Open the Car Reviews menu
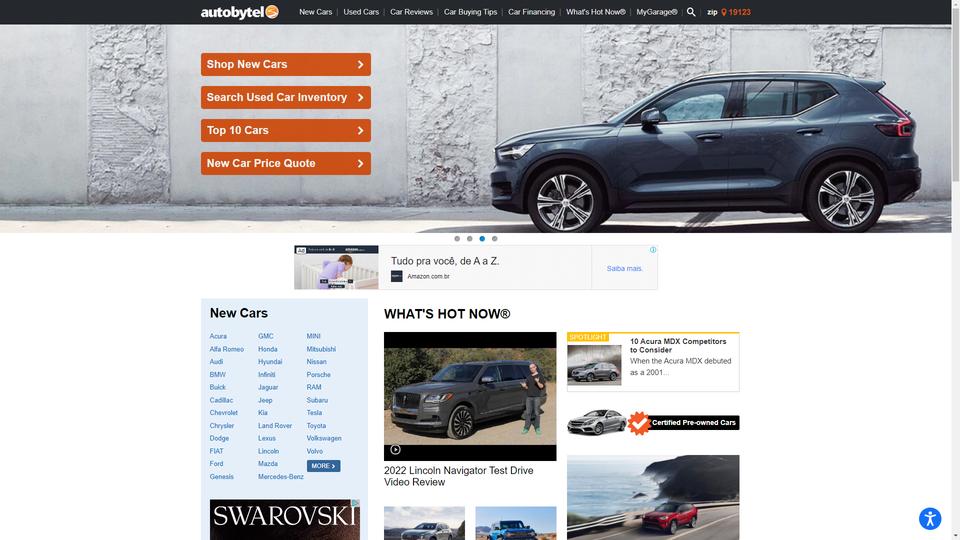 point(411,12)
